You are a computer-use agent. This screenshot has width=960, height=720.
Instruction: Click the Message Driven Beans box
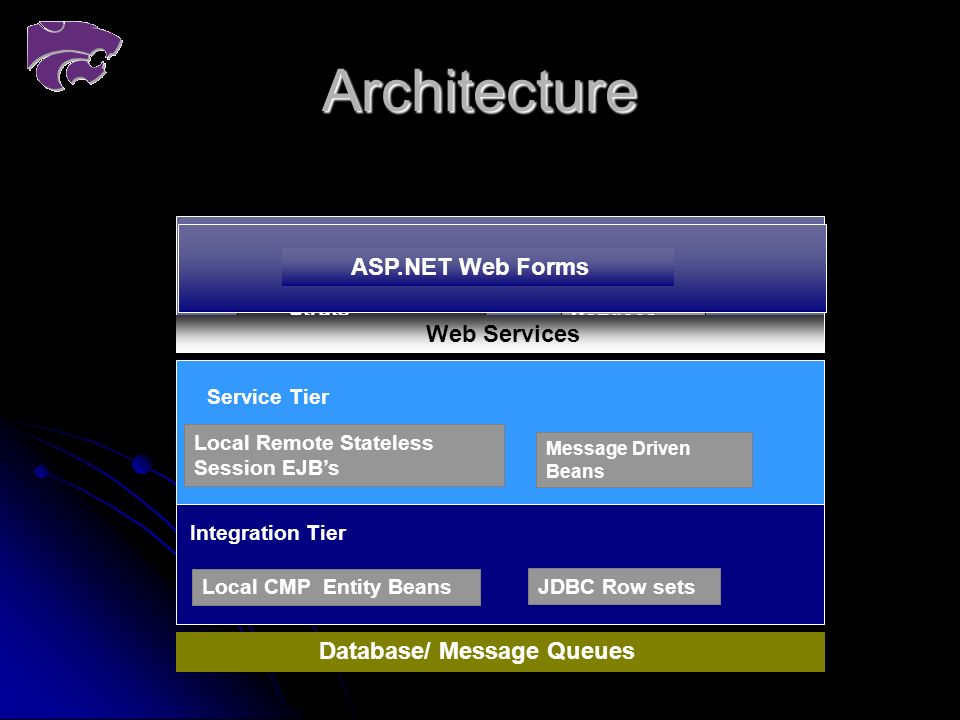coord(644,460)
